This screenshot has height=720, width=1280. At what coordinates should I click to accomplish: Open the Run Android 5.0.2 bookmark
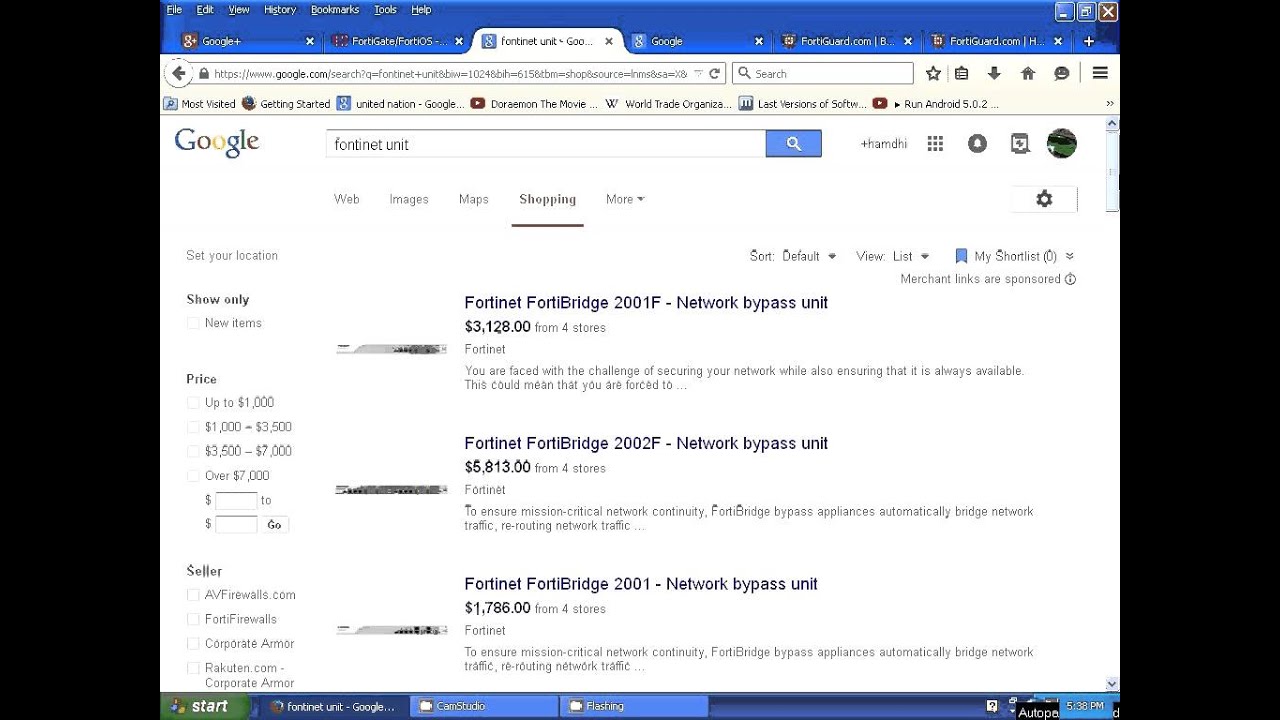click(936, 103)
